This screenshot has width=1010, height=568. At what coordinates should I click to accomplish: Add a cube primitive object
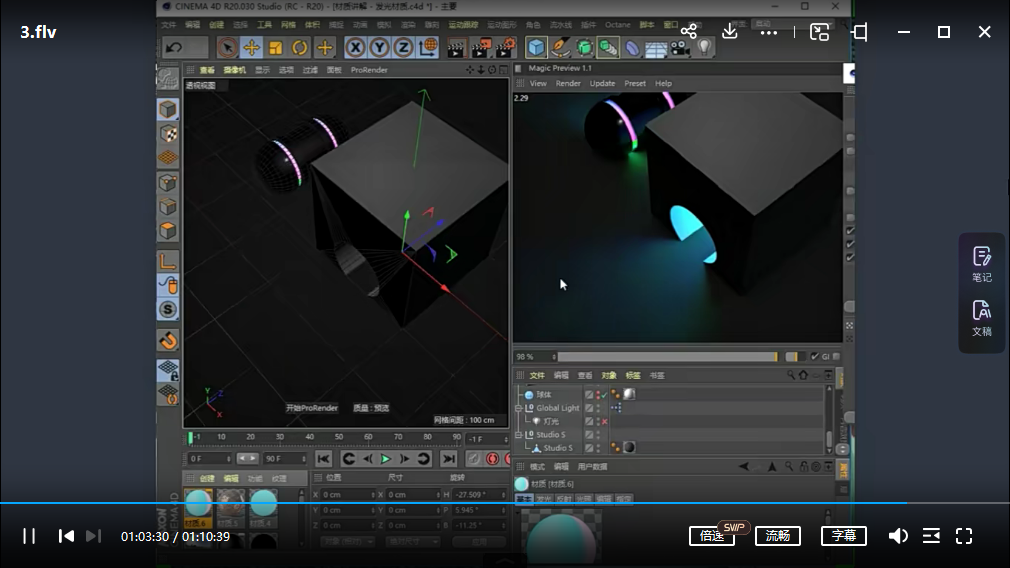pos(536,48)
